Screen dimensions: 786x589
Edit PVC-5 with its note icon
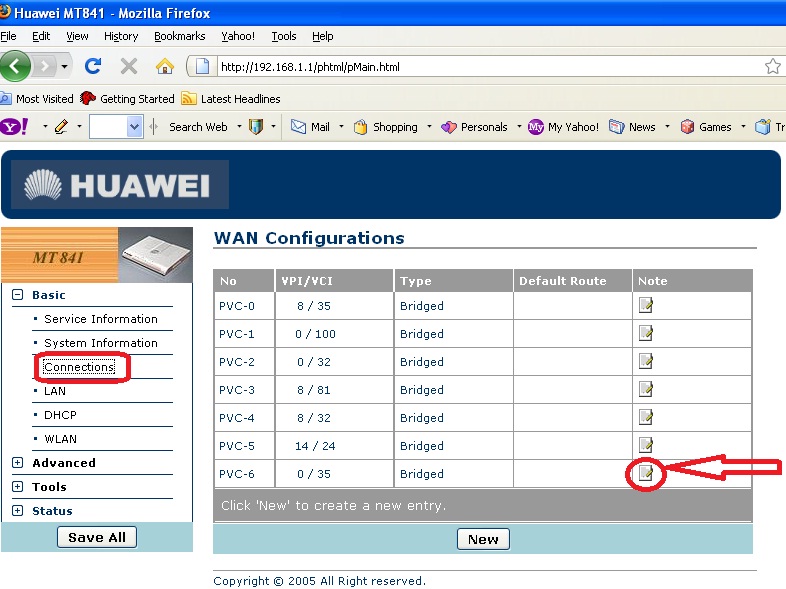pyautogui.click(x=646, y=445)
